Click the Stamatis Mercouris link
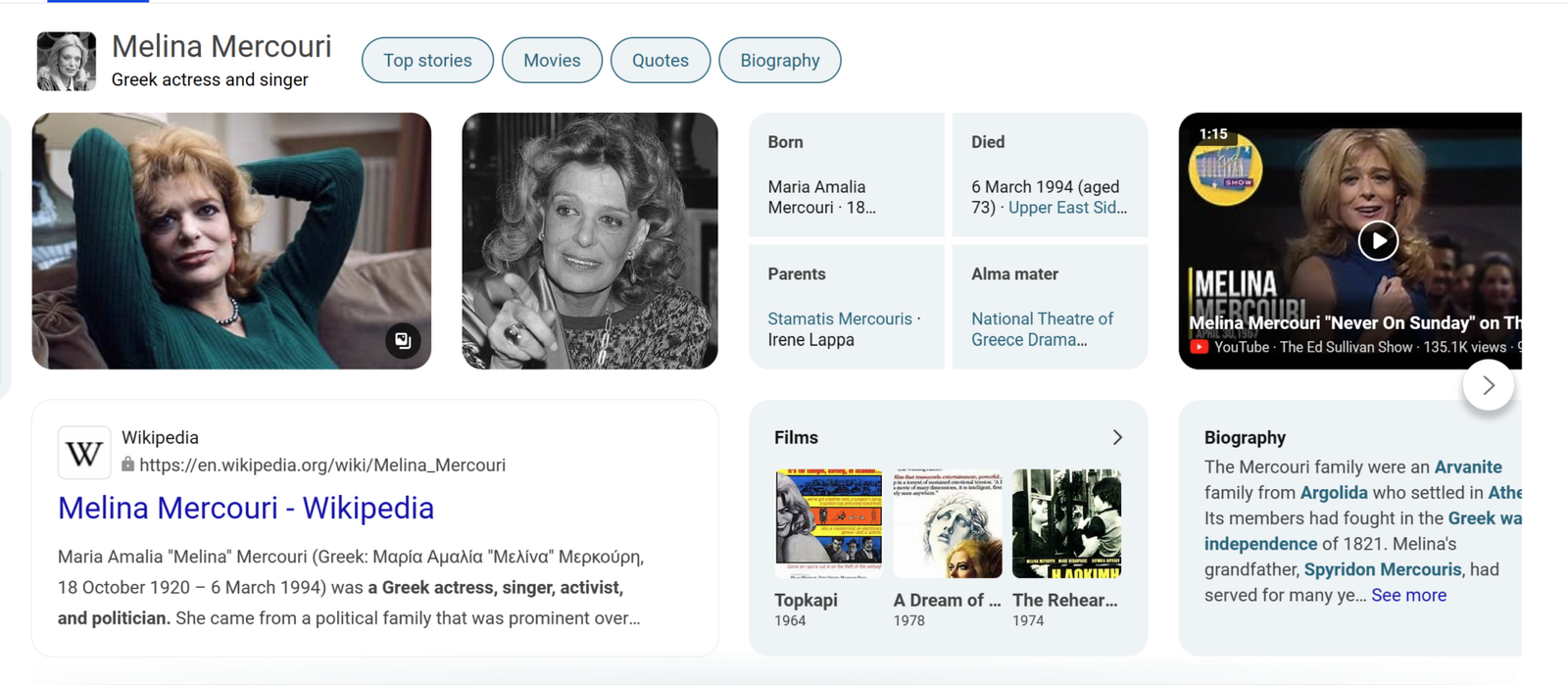This screenshot has width=1568, height=685. click(x=840, y=318)
